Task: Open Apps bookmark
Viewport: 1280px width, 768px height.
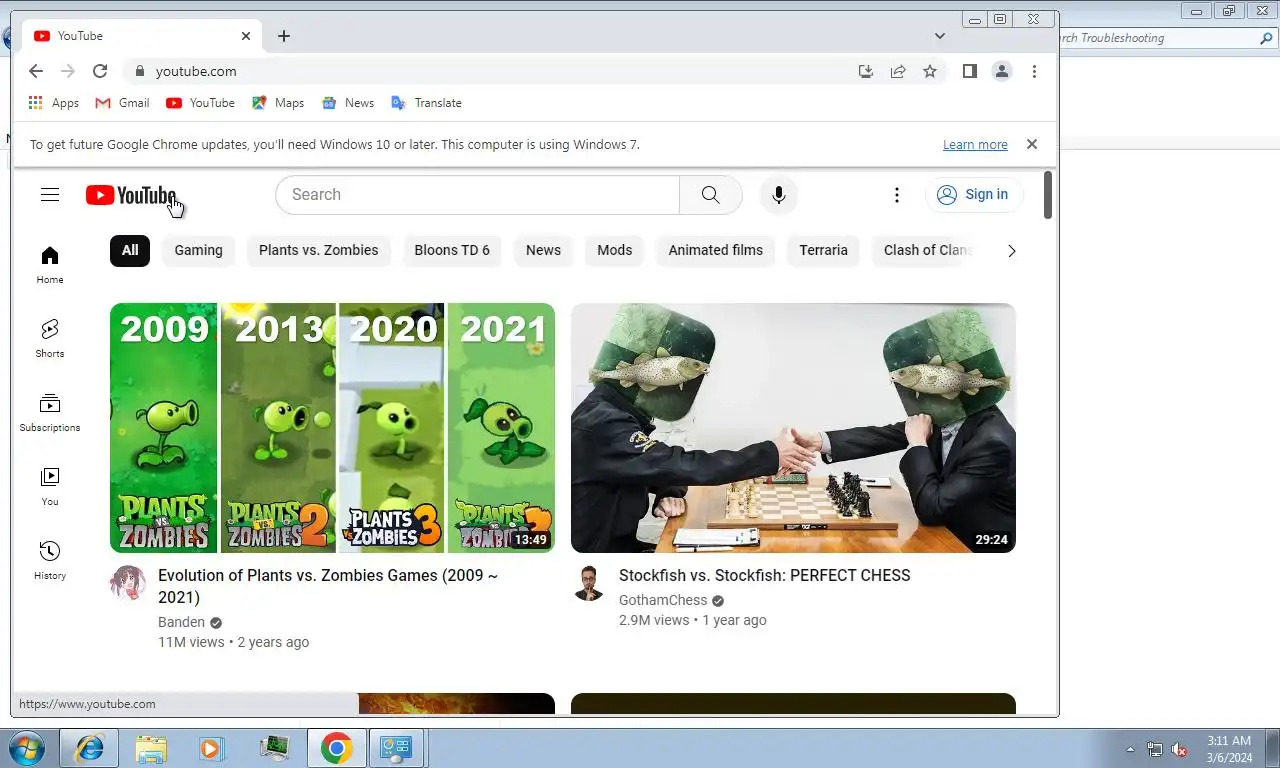Action: (x=54, y=103)
